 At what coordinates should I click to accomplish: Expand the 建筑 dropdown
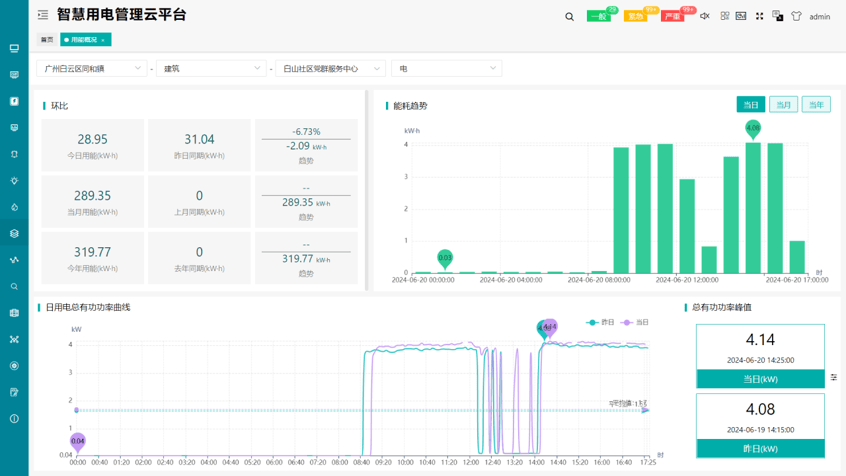tap(211, 69)
